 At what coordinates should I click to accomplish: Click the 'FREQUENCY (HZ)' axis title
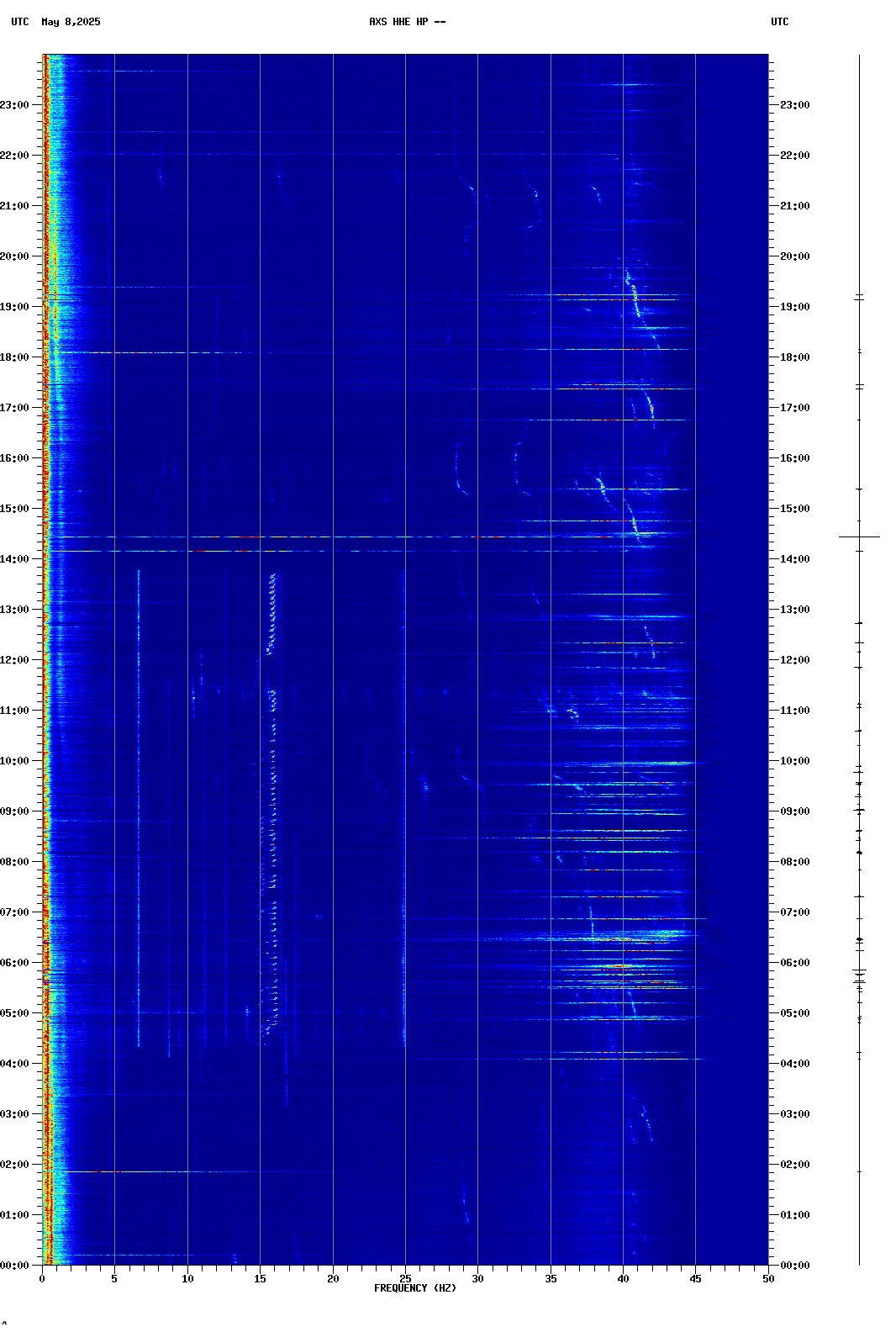(x=415, y=1288)
